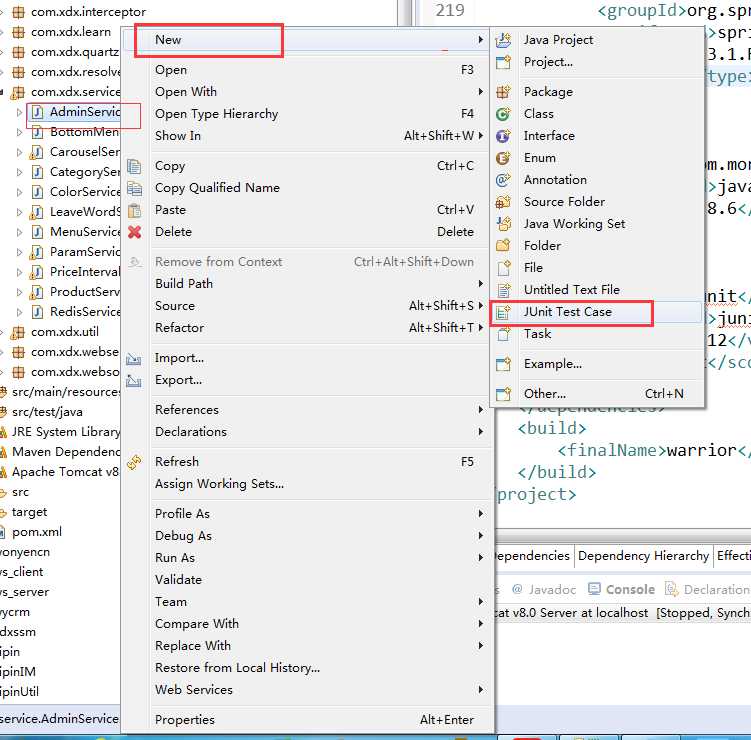The width and height of the screenshot is (751, 740).
Task: Expand the AdminService tree node arrow
Action: pyautogui.click(x=19, y=112)
